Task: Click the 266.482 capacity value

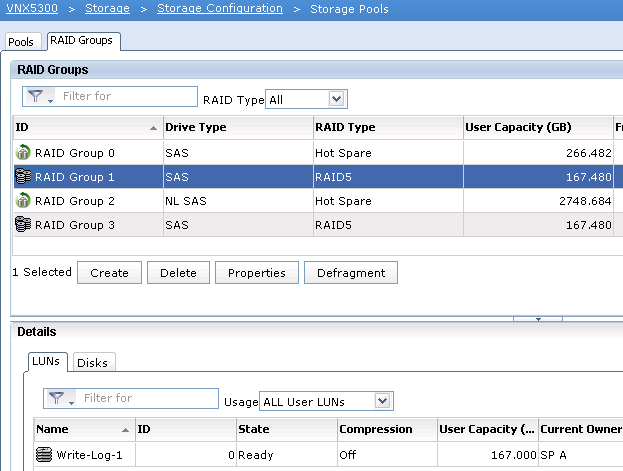Action: pyautogui.click(x=588, y=153)
